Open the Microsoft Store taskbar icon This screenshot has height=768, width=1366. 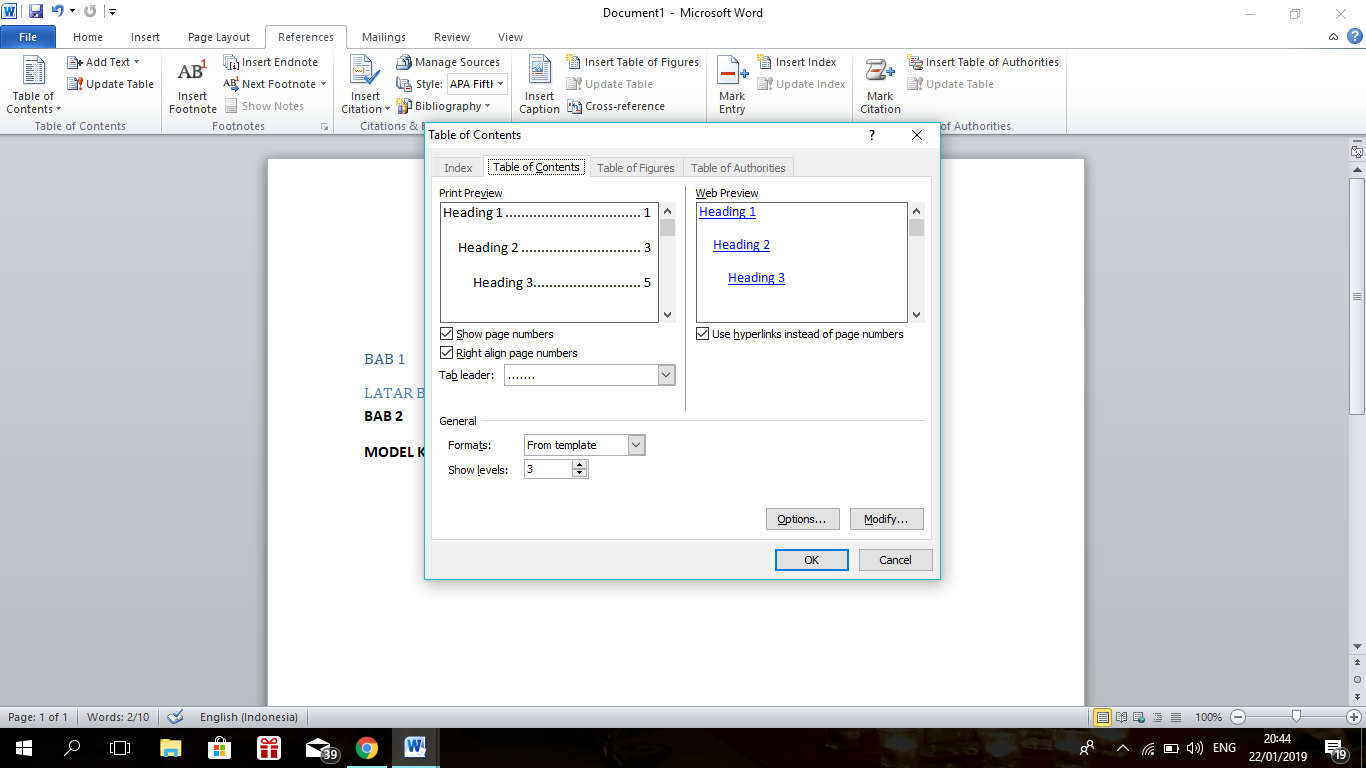[x=220, y=748]
